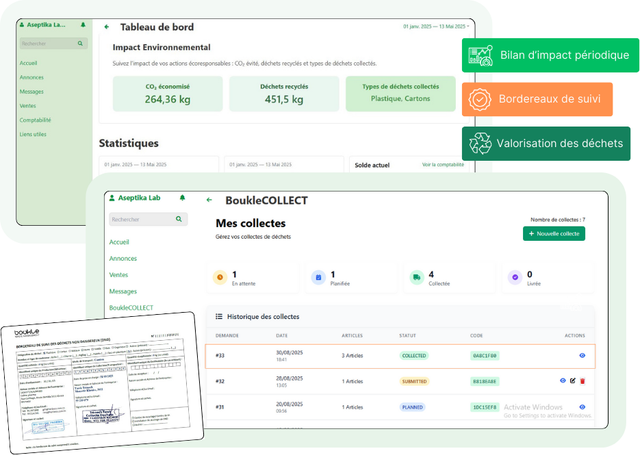The width and height of the screenshot is (640, 455).
Task: Open Messages in BoukleCOLLECT sidebar
Action: tap(123, 291)
